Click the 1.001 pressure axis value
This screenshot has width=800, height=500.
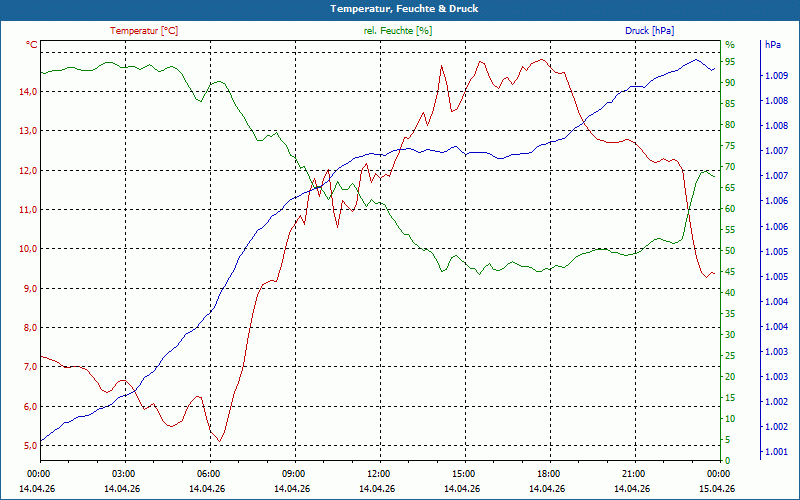[776, 452]
